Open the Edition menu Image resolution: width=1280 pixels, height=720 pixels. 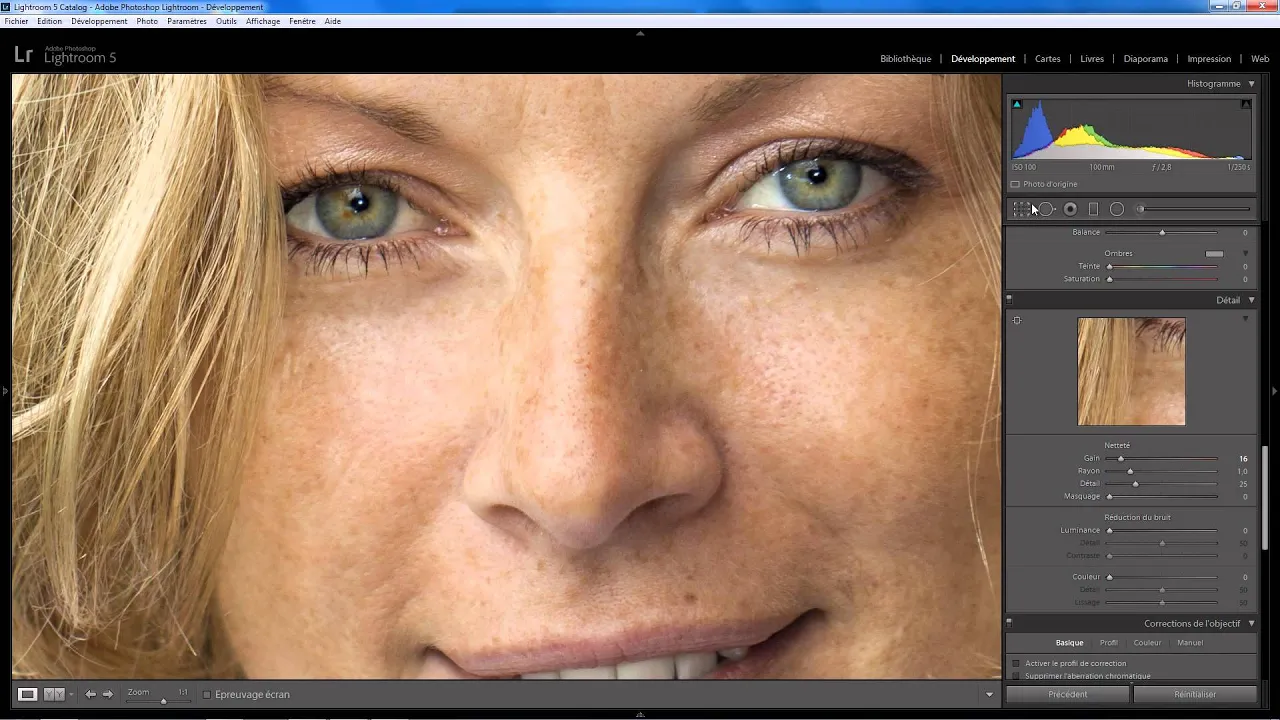(49, 21)
